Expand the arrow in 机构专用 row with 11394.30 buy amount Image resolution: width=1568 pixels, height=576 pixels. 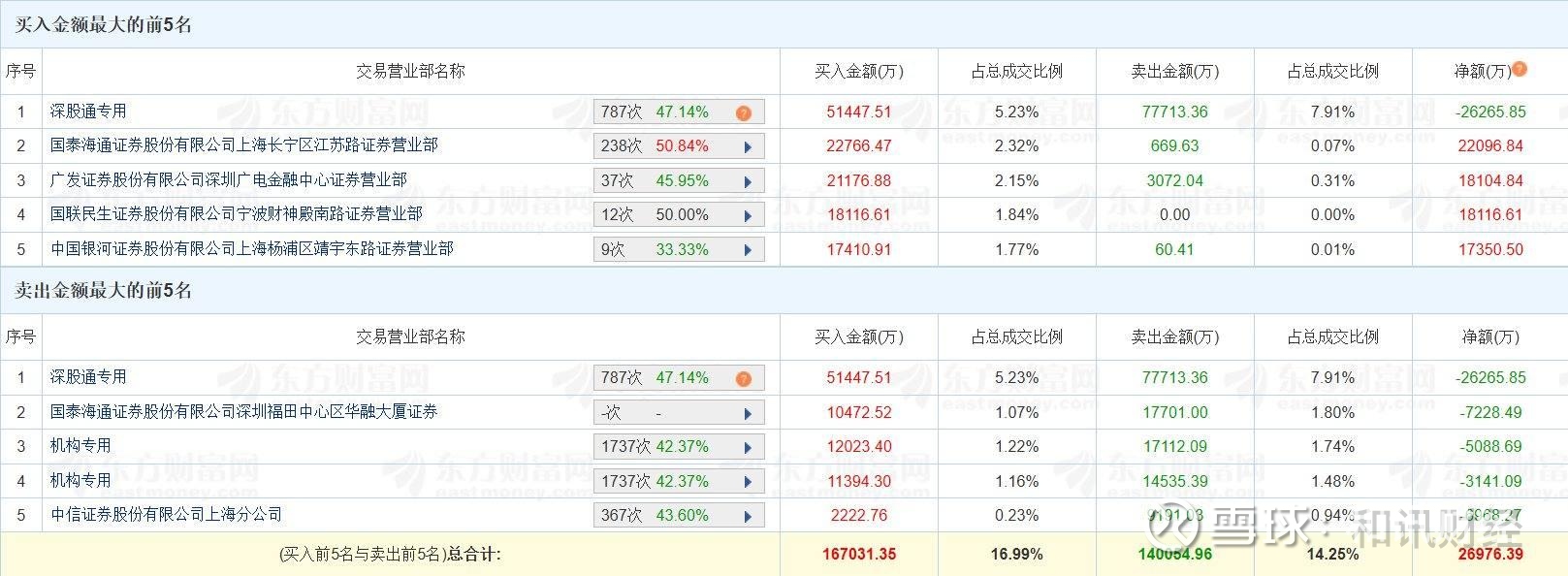tap(748, 482)
